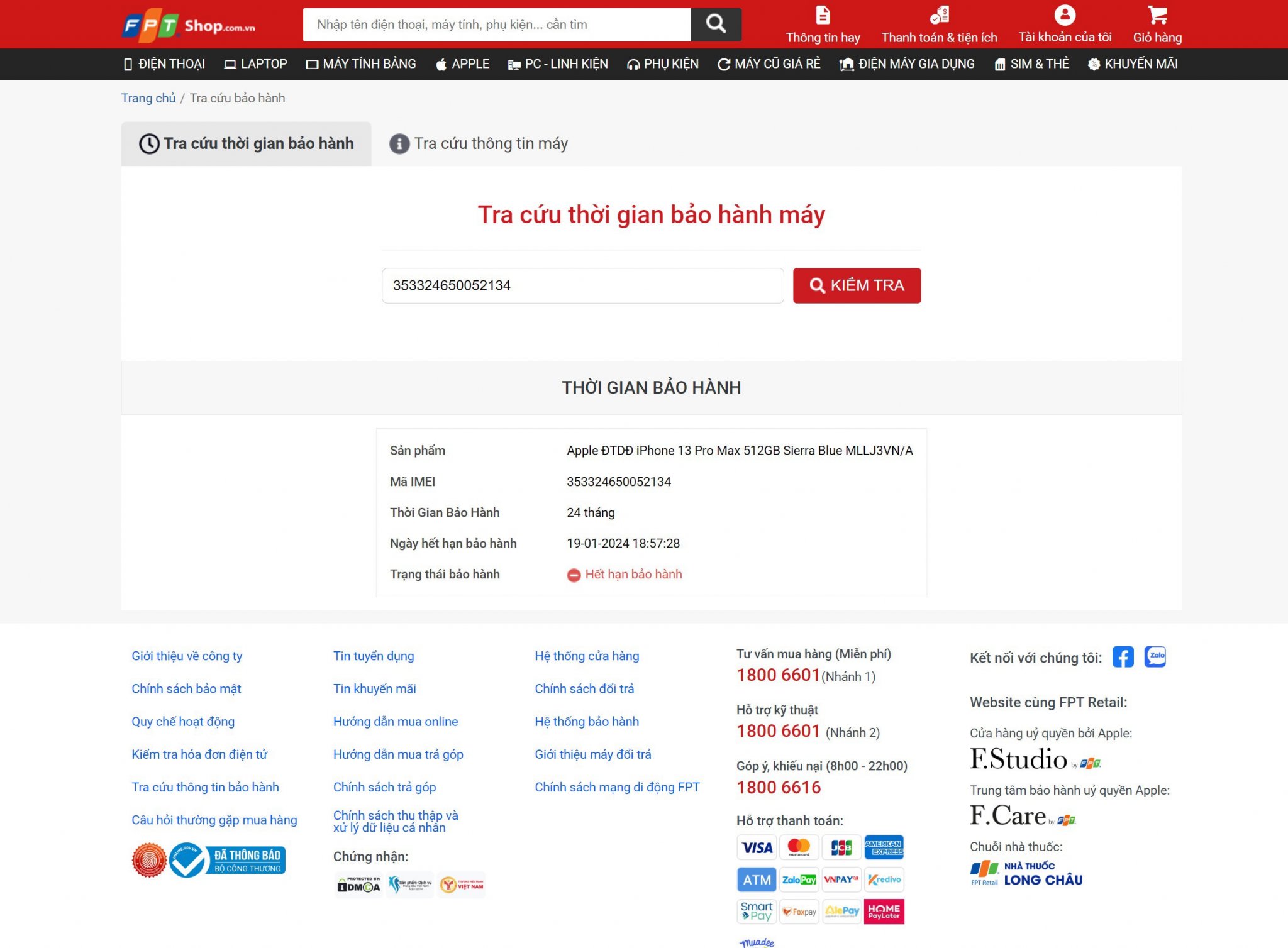Image resolution: width=1288 pixels, height=948 pixels.
Task: Select the Foxpay payment logo
Action: [x=799, y=912]
